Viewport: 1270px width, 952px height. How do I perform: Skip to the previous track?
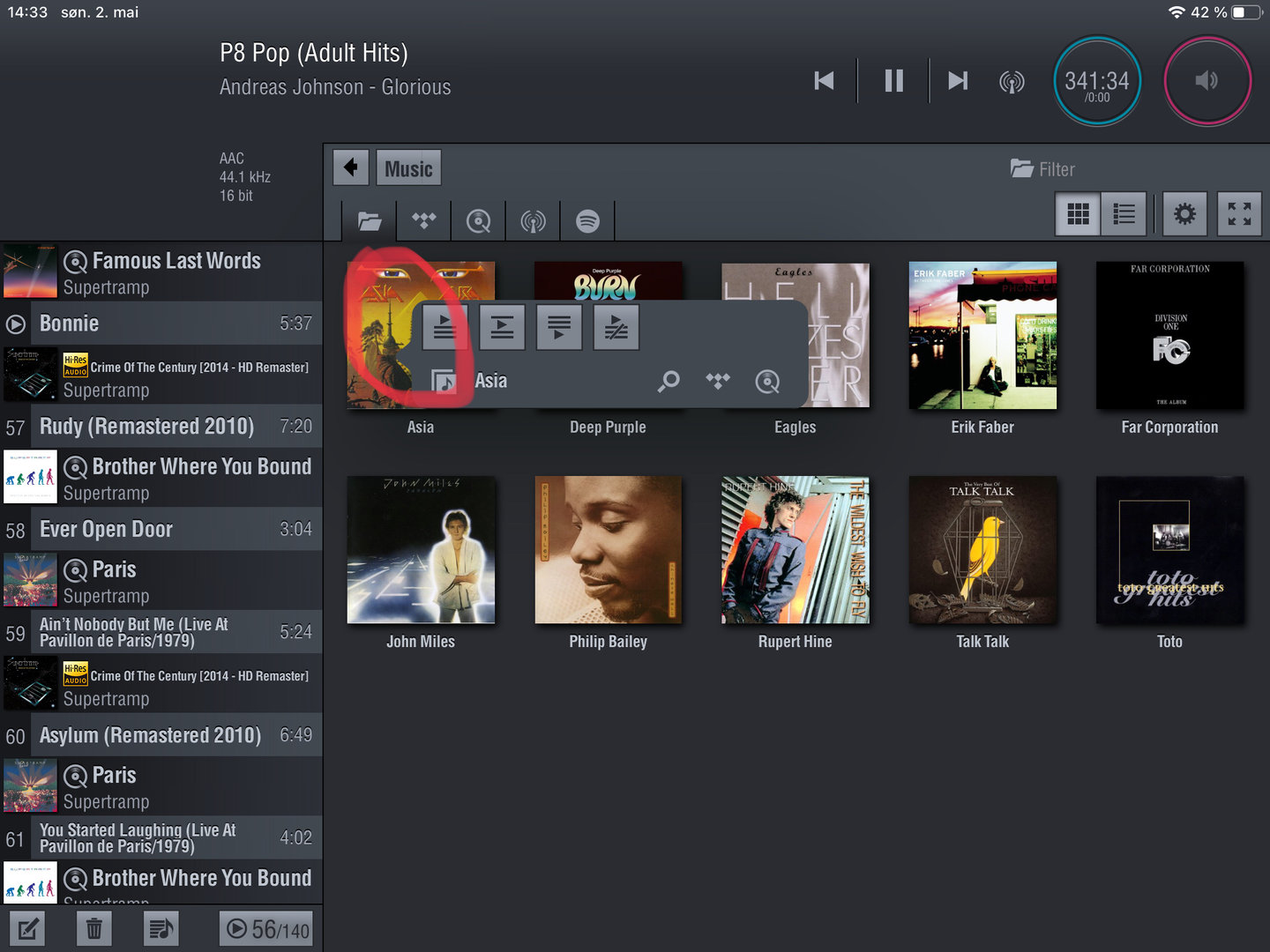[824, 81]
